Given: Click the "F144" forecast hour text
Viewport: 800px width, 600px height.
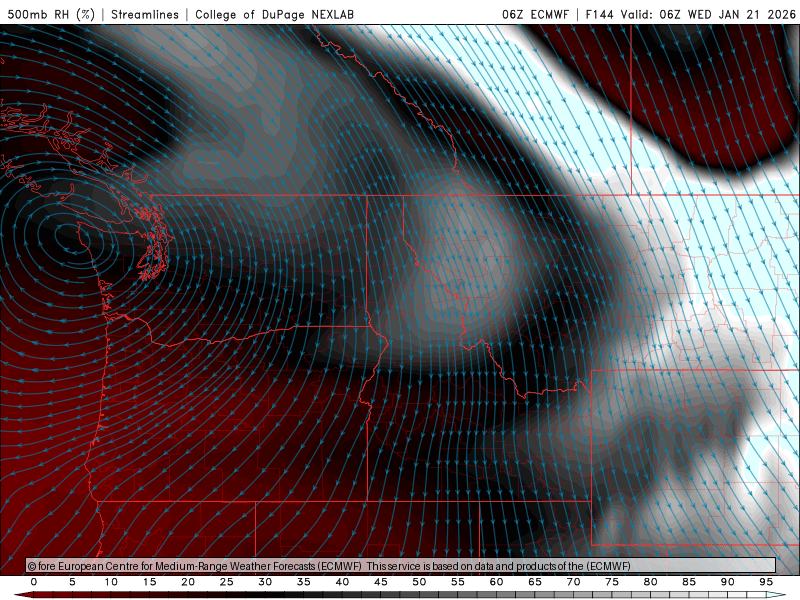Looking at the screenshot, I should (x=599, y=14).
